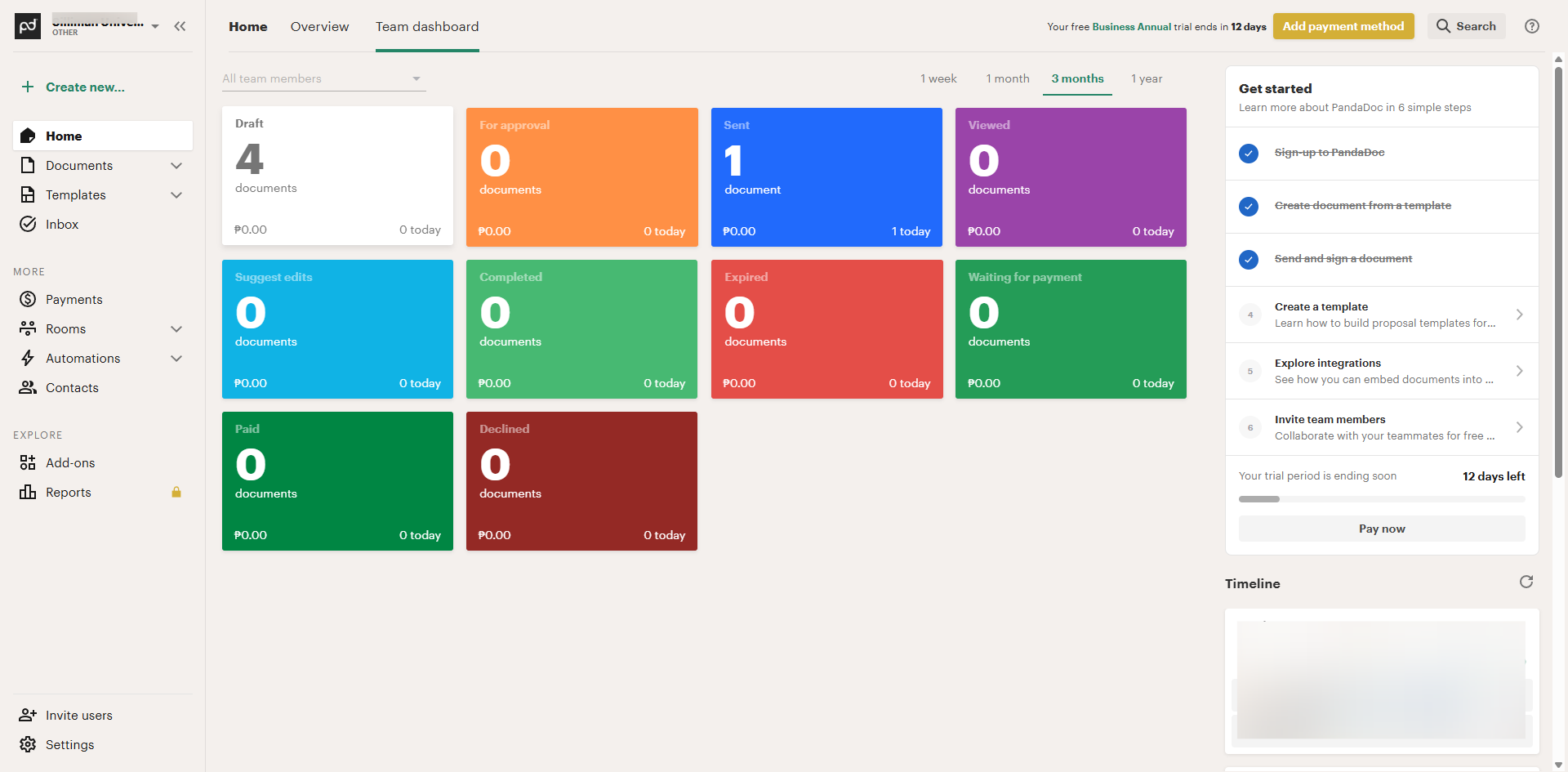The image size is (1568, 772).
Task: Switch to the Overview tab
Action: click(x=319, y=27)
